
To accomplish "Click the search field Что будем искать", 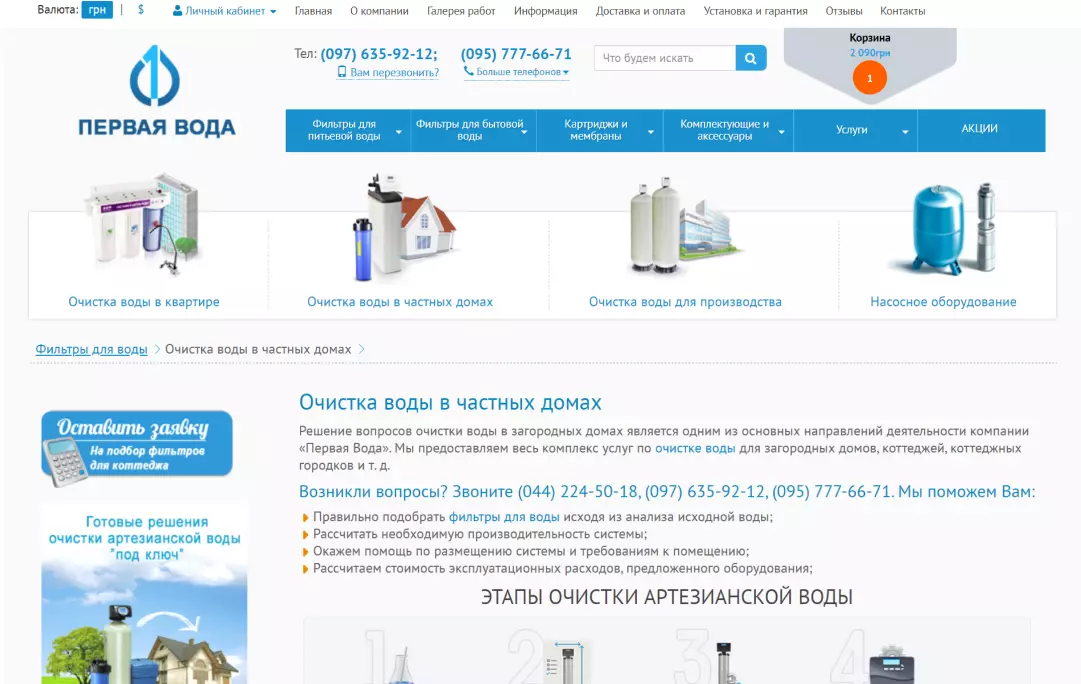I will coord(664,58).
